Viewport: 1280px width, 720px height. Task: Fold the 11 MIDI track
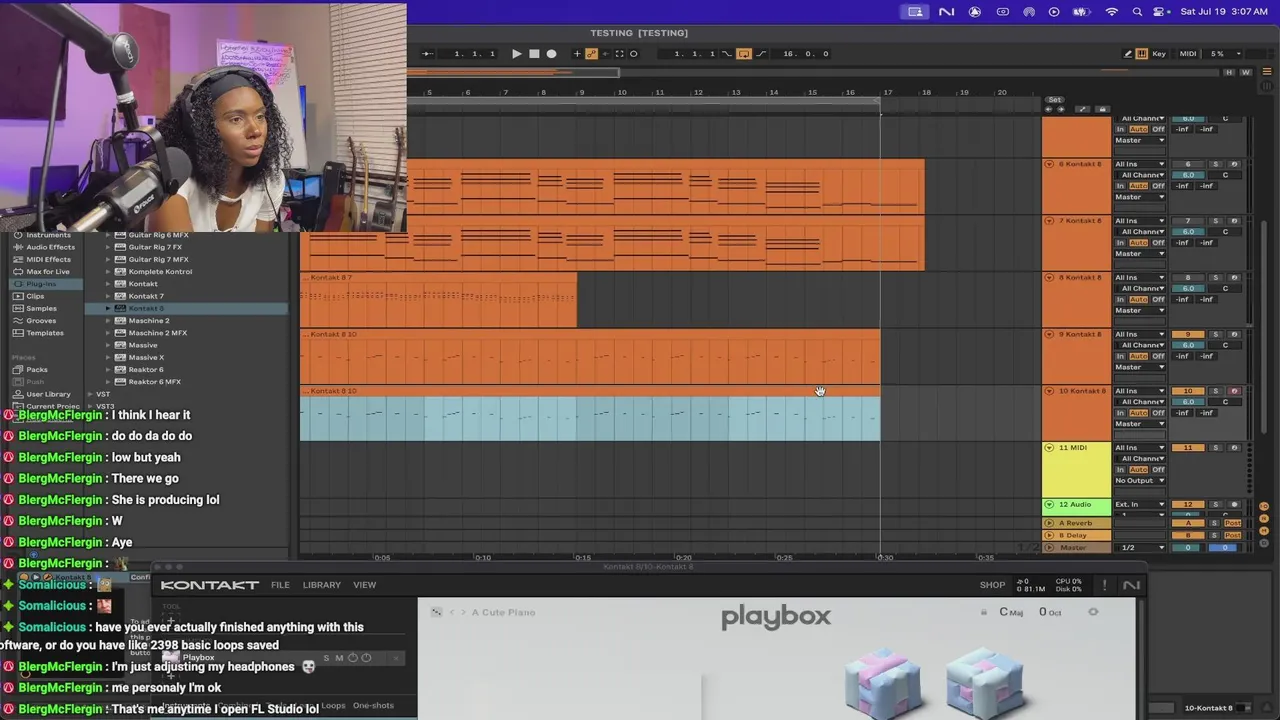(1049, 447)
